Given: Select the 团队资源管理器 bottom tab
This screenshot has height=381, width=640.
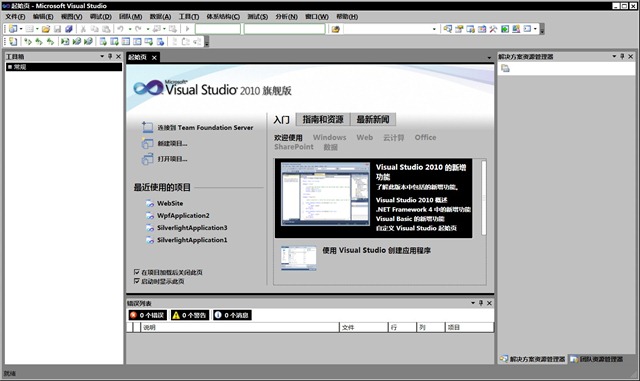Looking at the screenshot, I should pos(597,359).
